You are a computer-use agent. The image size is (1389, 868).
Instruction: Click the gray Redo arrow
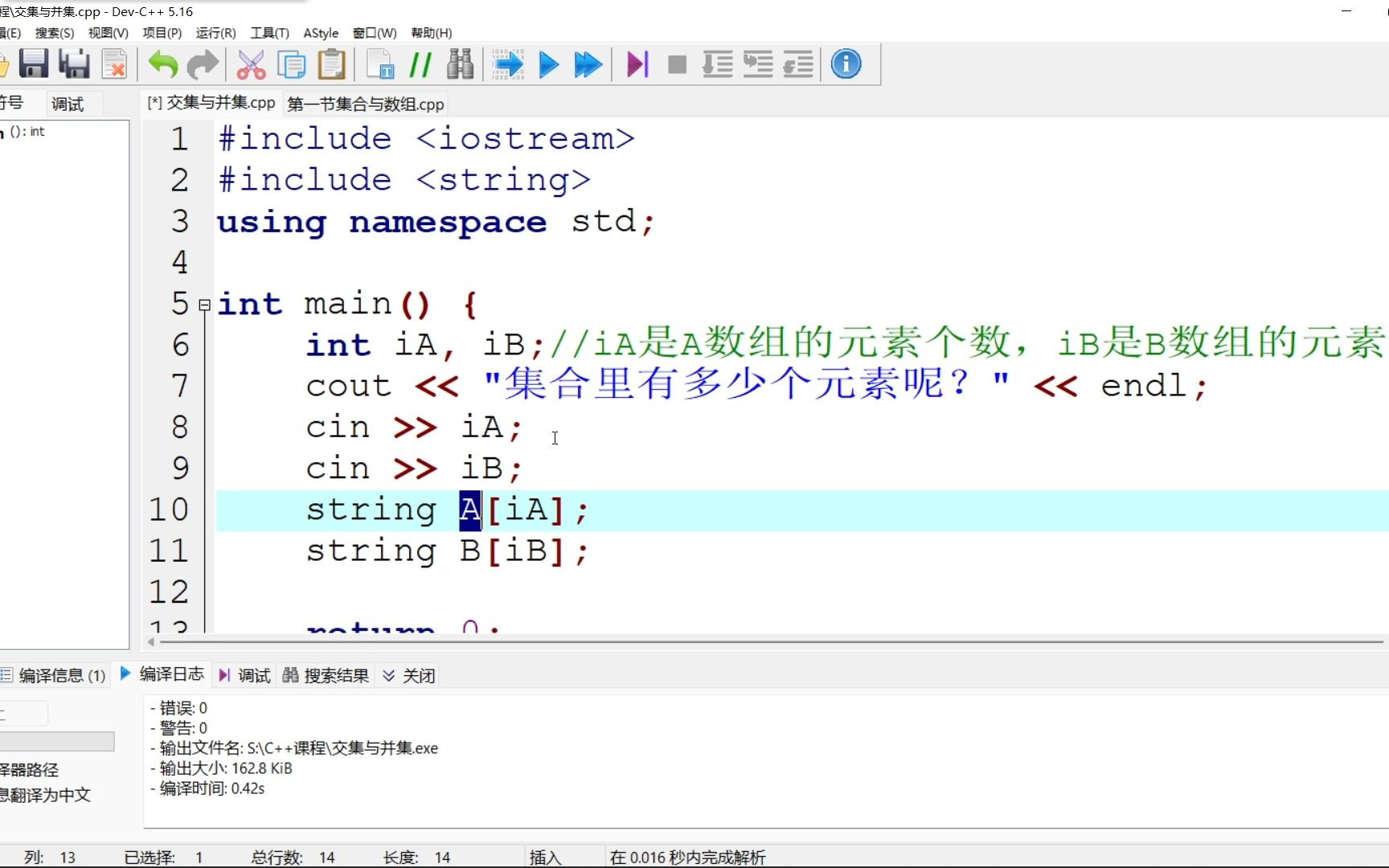(203, 64)
